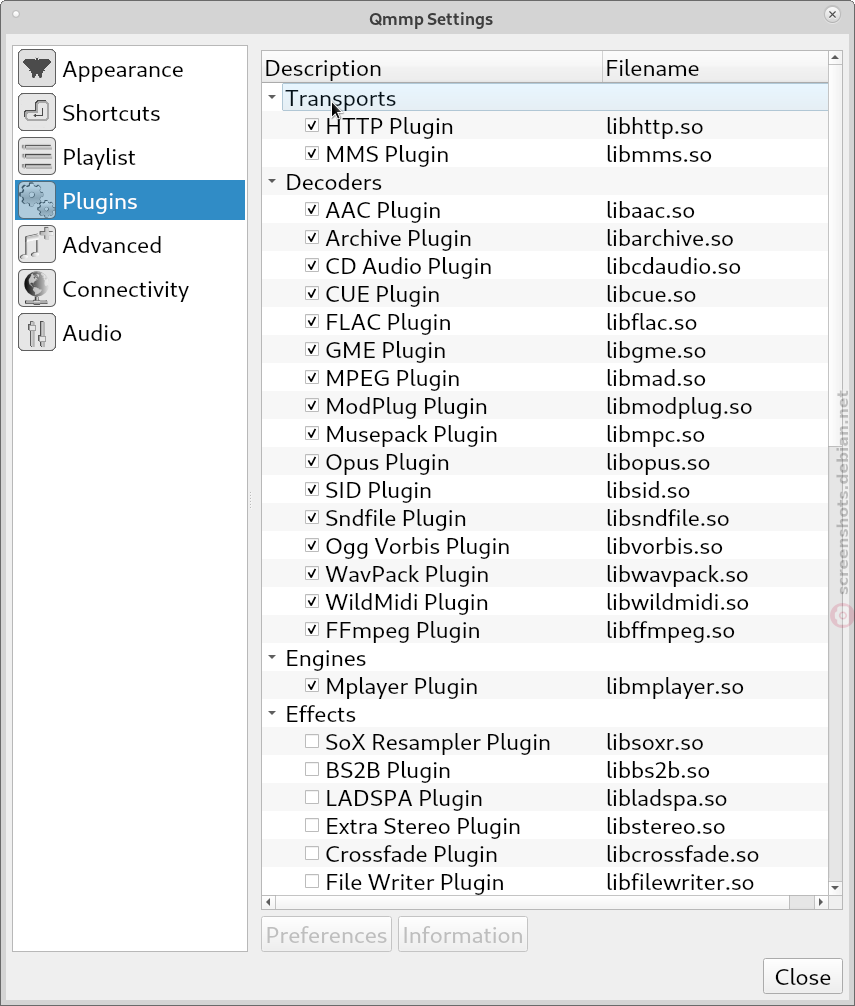This screenshot has width=855, height=1006.
Task: Disable the FLAC Plugin checkbox
Action: pyautogui.click(x=312, y=322)
